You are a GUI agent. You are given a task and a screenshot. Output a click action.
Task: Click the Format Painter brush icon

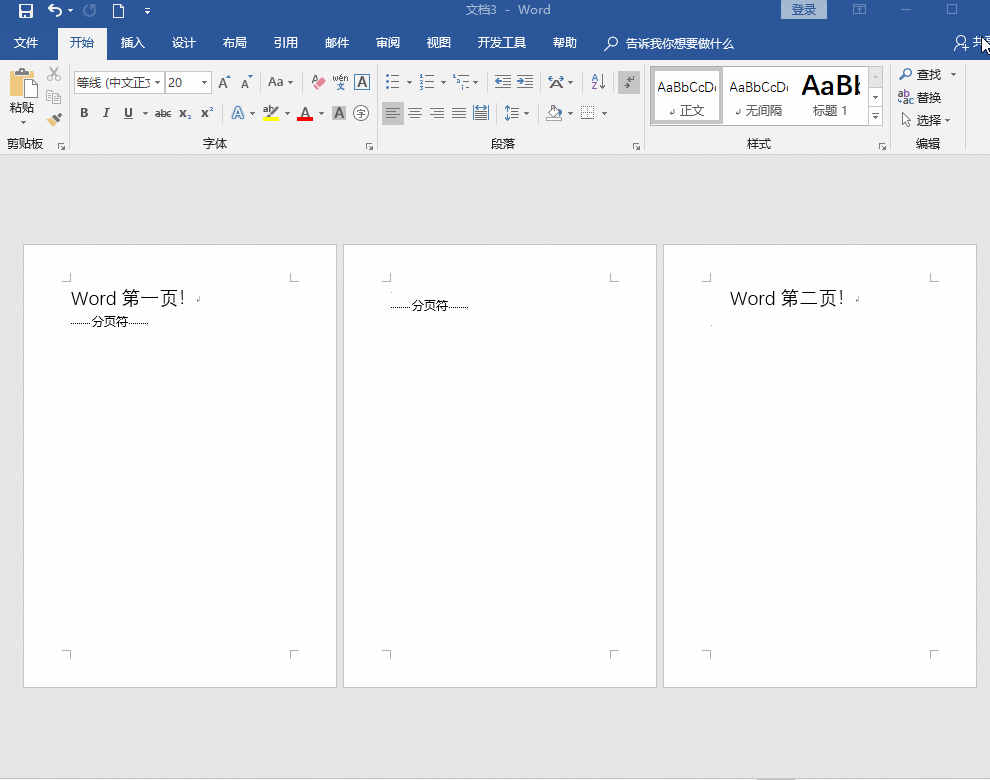54,120
